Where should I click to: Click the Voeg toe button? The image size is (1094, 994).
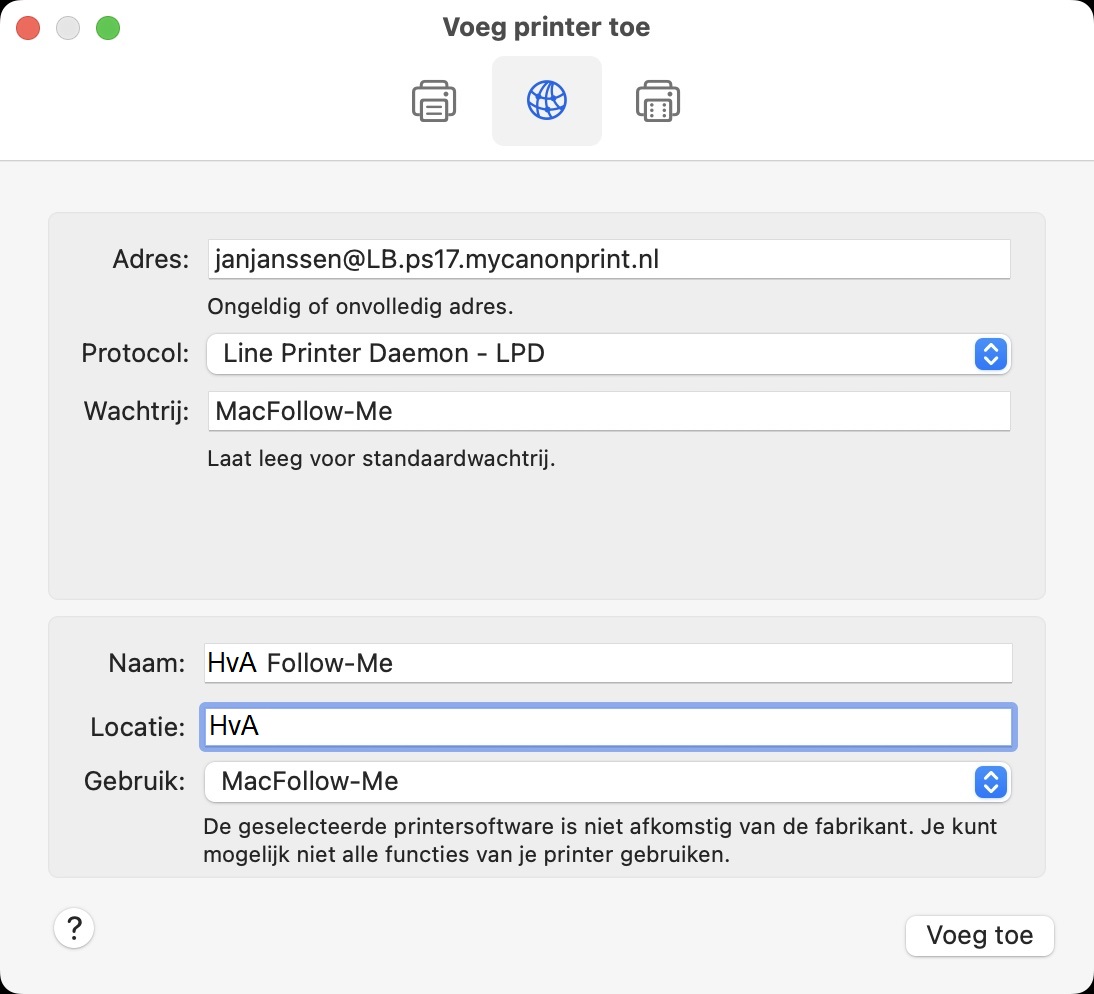tap(979, 935)
